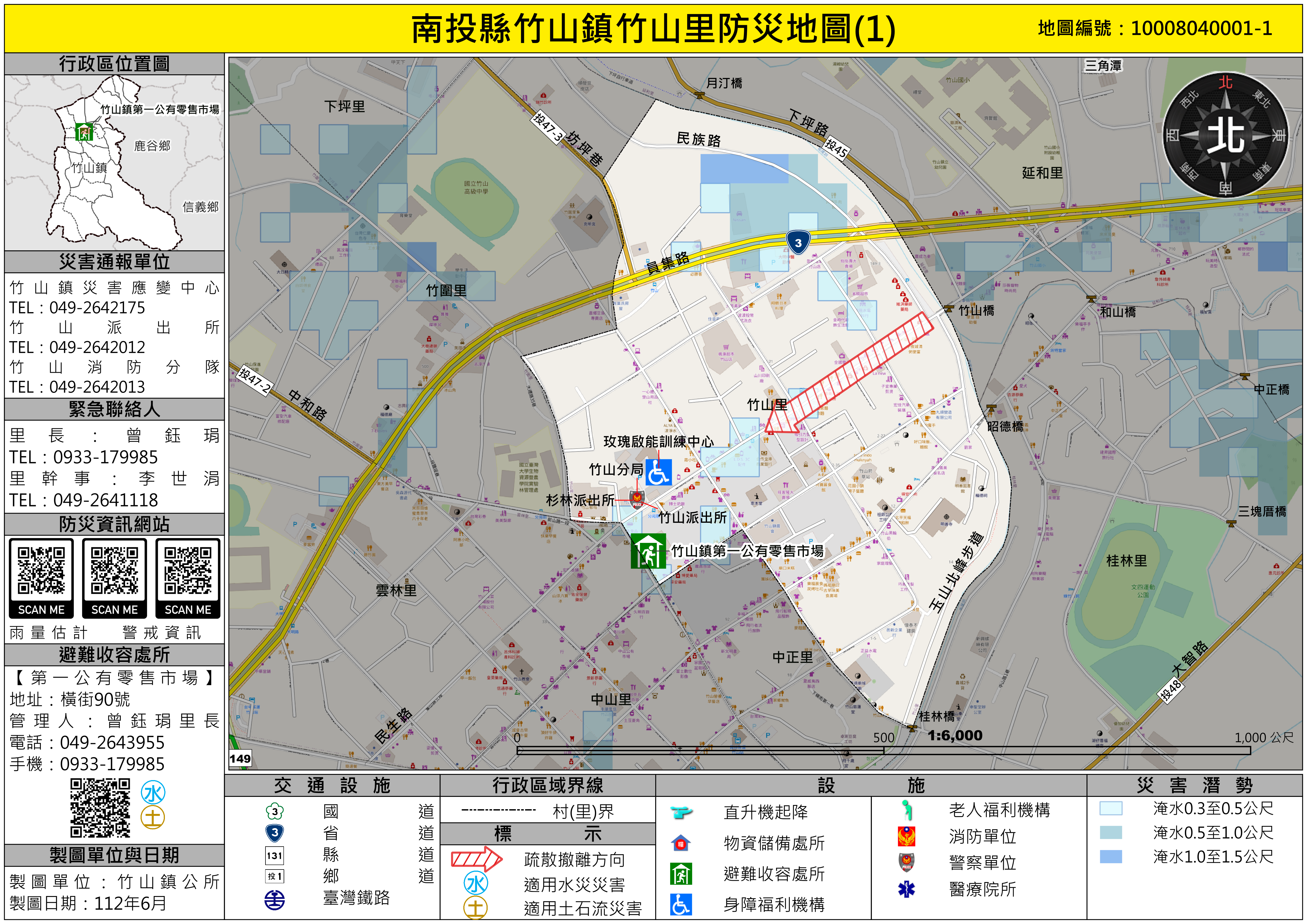Screen dimensions: 1307x924
Task: Click the county road 131 legend sign
Action: [275, 855]
